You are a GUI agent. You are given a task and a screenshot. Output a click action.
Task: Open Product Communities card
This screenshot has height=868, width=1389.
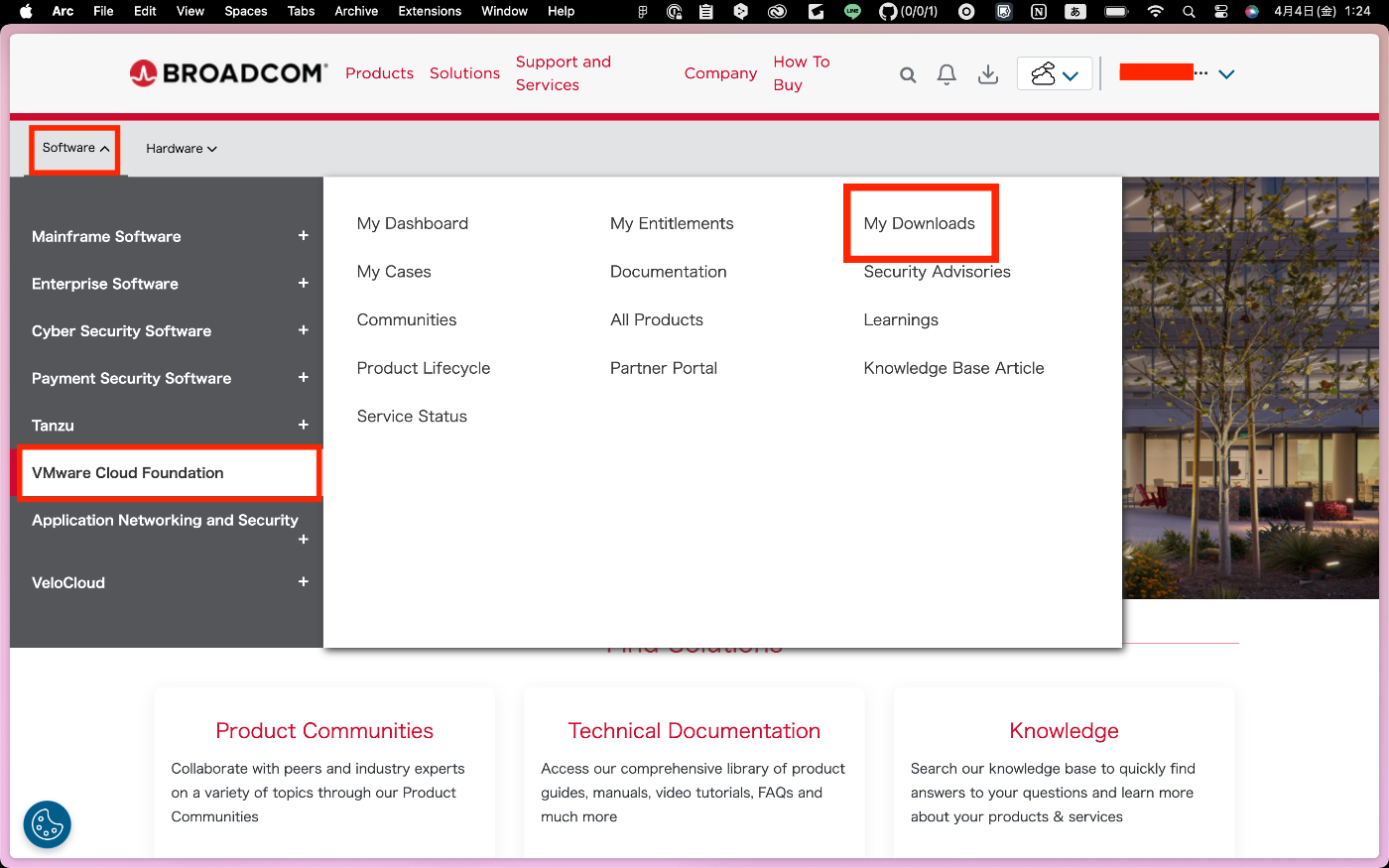(x=324, y=731)
